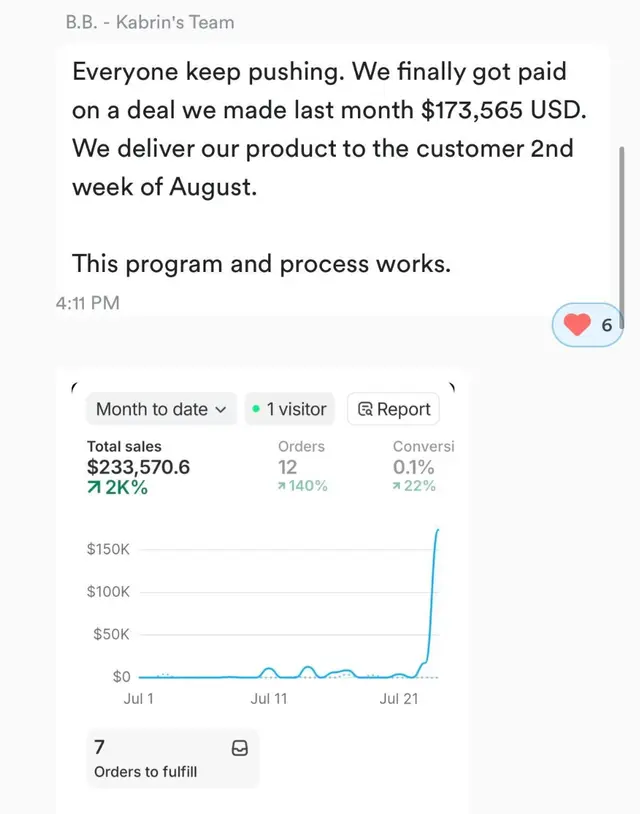This screenshot has width=640, height=814.
Task: Click the 4:11 PM message timestamp
Action: click(88, 301)
